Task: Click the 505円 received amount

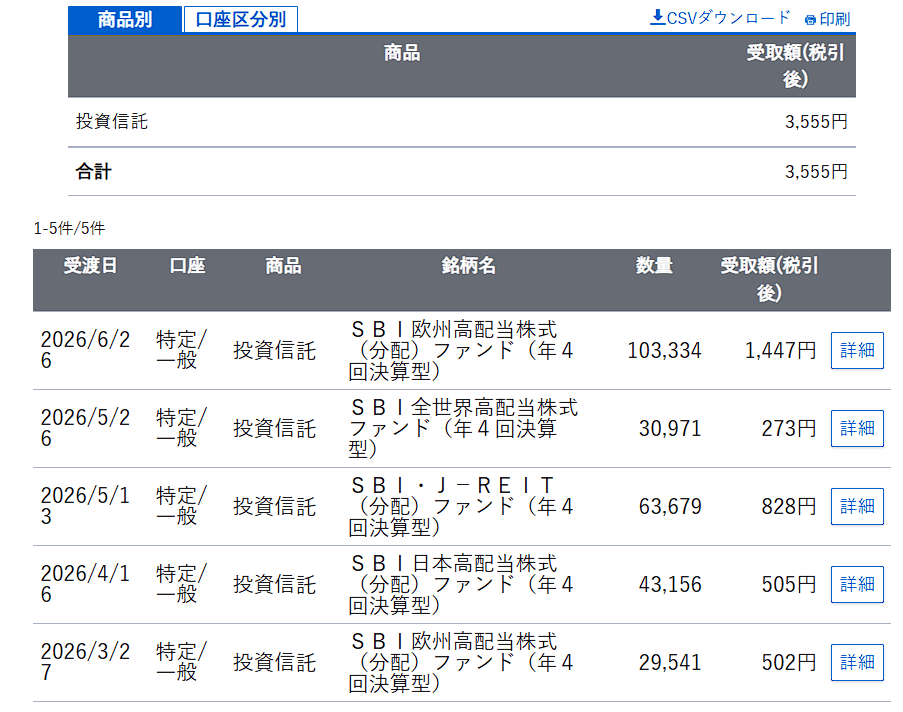Action: click(x=789, y=584)
